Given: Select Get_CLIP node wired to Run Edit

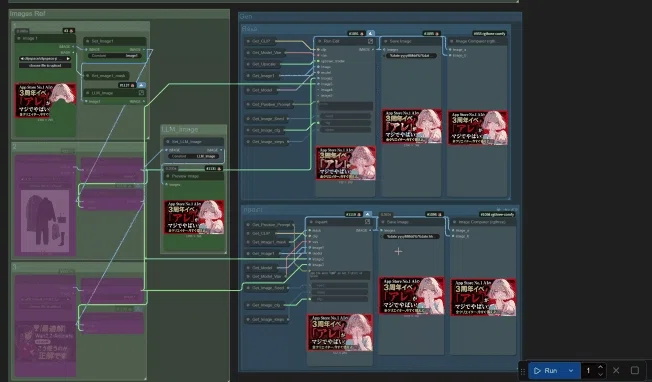Looking at the screenshot, I should click(260, 41).
